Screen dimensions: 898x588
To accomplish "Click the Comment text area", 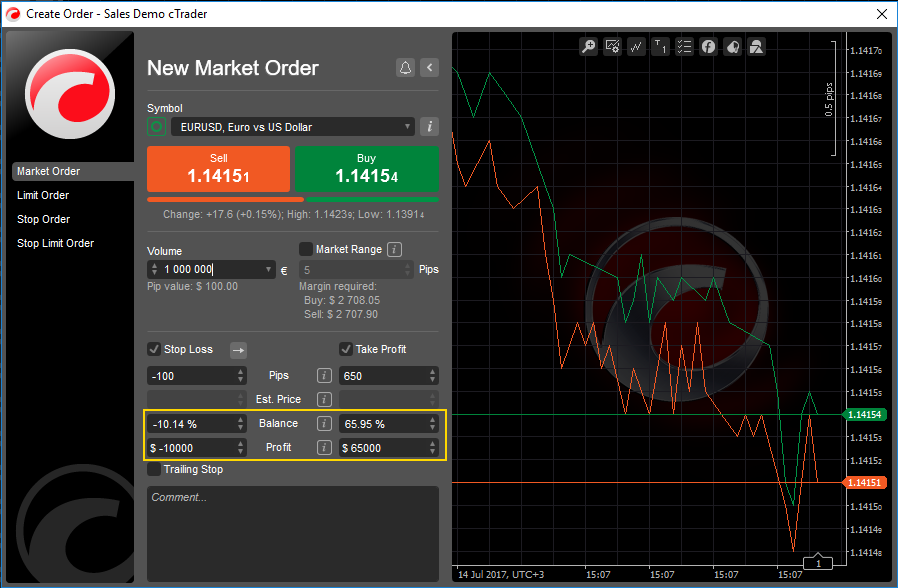I will tap(293, 534).
